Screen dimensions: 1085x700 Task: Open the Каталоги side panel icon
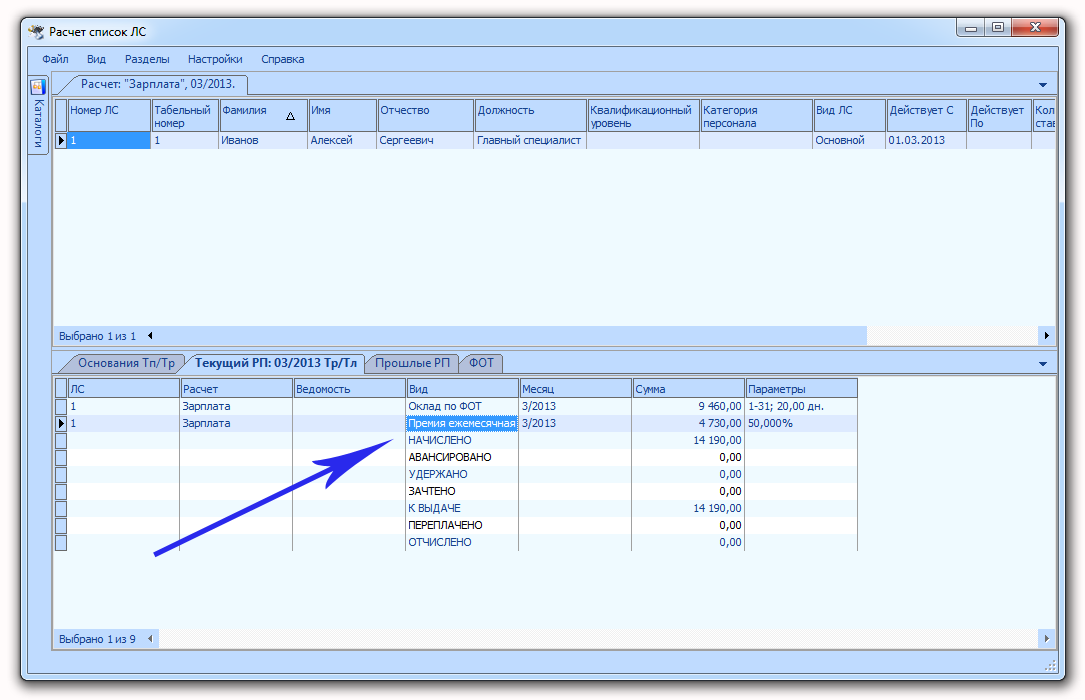click(38, 87)
